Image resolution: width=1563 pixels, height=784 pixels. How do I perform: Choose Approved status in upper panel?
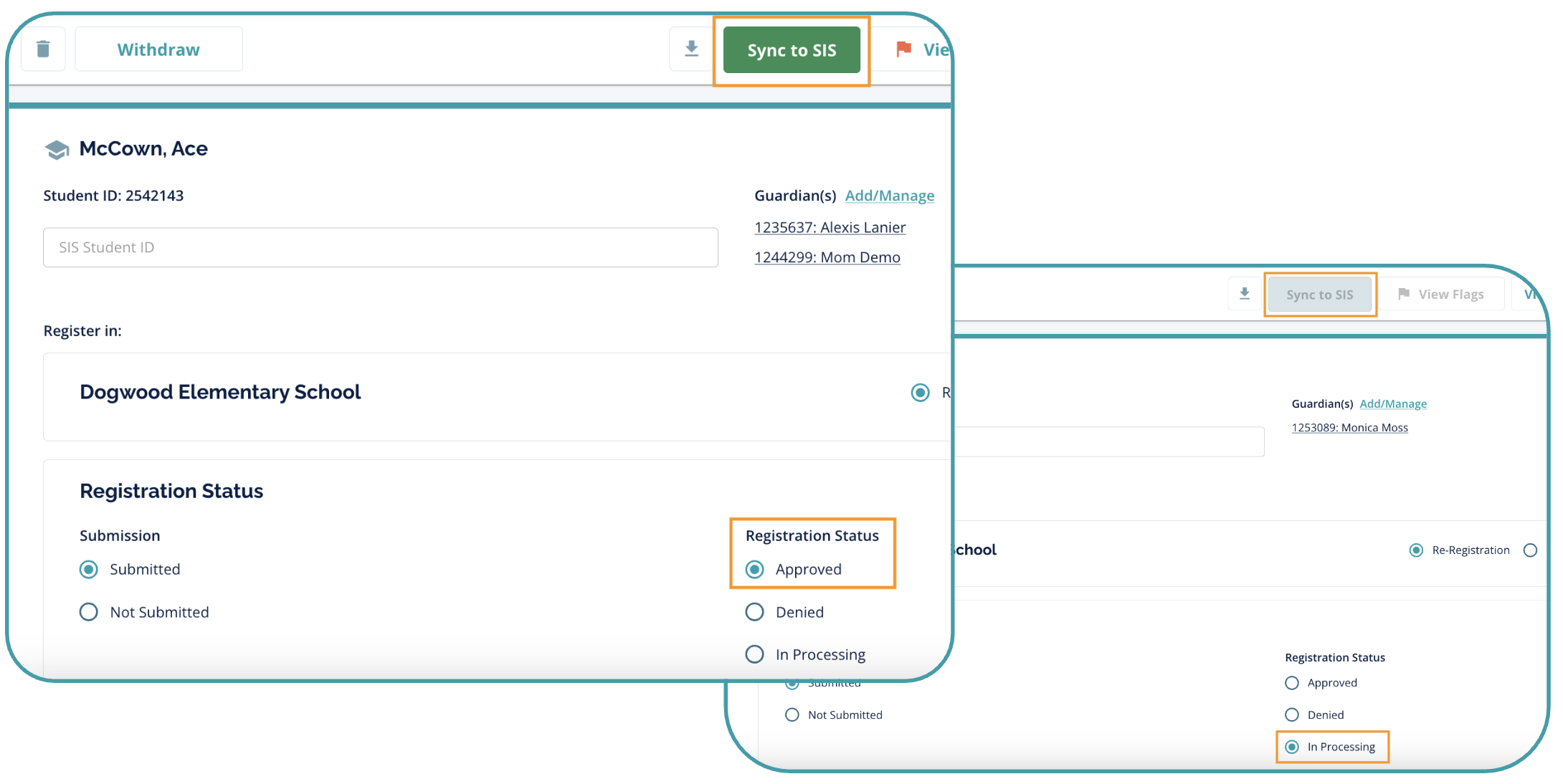[x=755, y=570]
